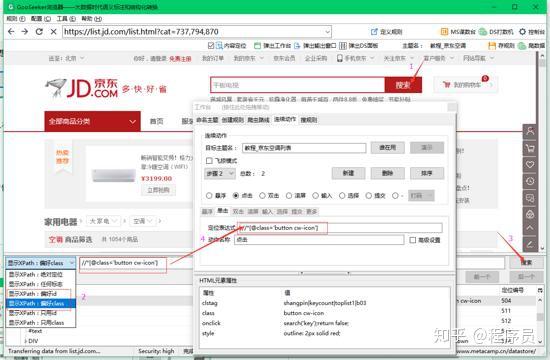Viewport: 550px width, 360px height.
Task: Toggle the 内容定位 checkbox
Action: pyautogui.click(x=211, y=46)
